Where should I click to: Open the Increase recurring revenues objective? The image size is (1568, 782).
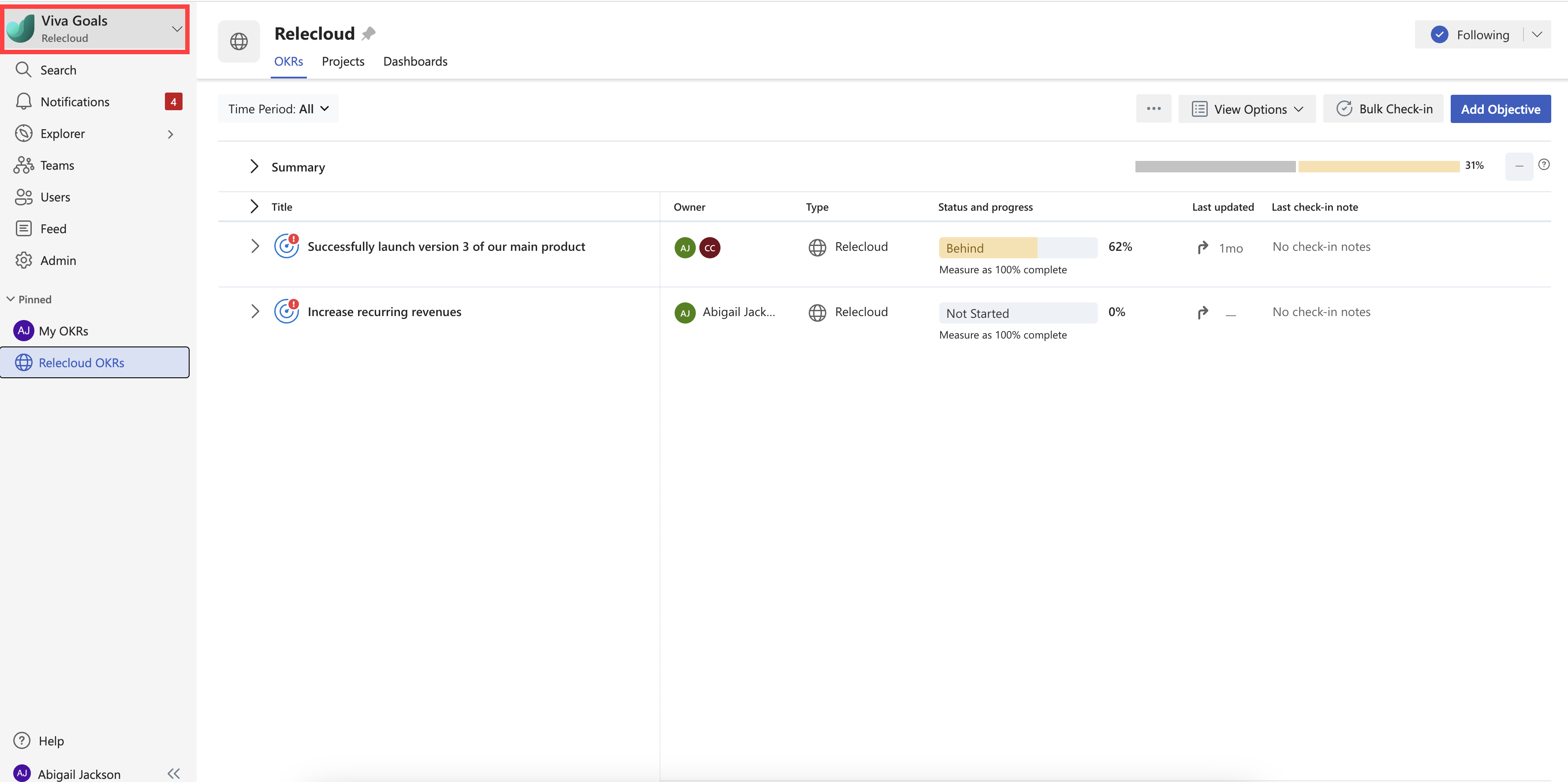pos(384,312)
